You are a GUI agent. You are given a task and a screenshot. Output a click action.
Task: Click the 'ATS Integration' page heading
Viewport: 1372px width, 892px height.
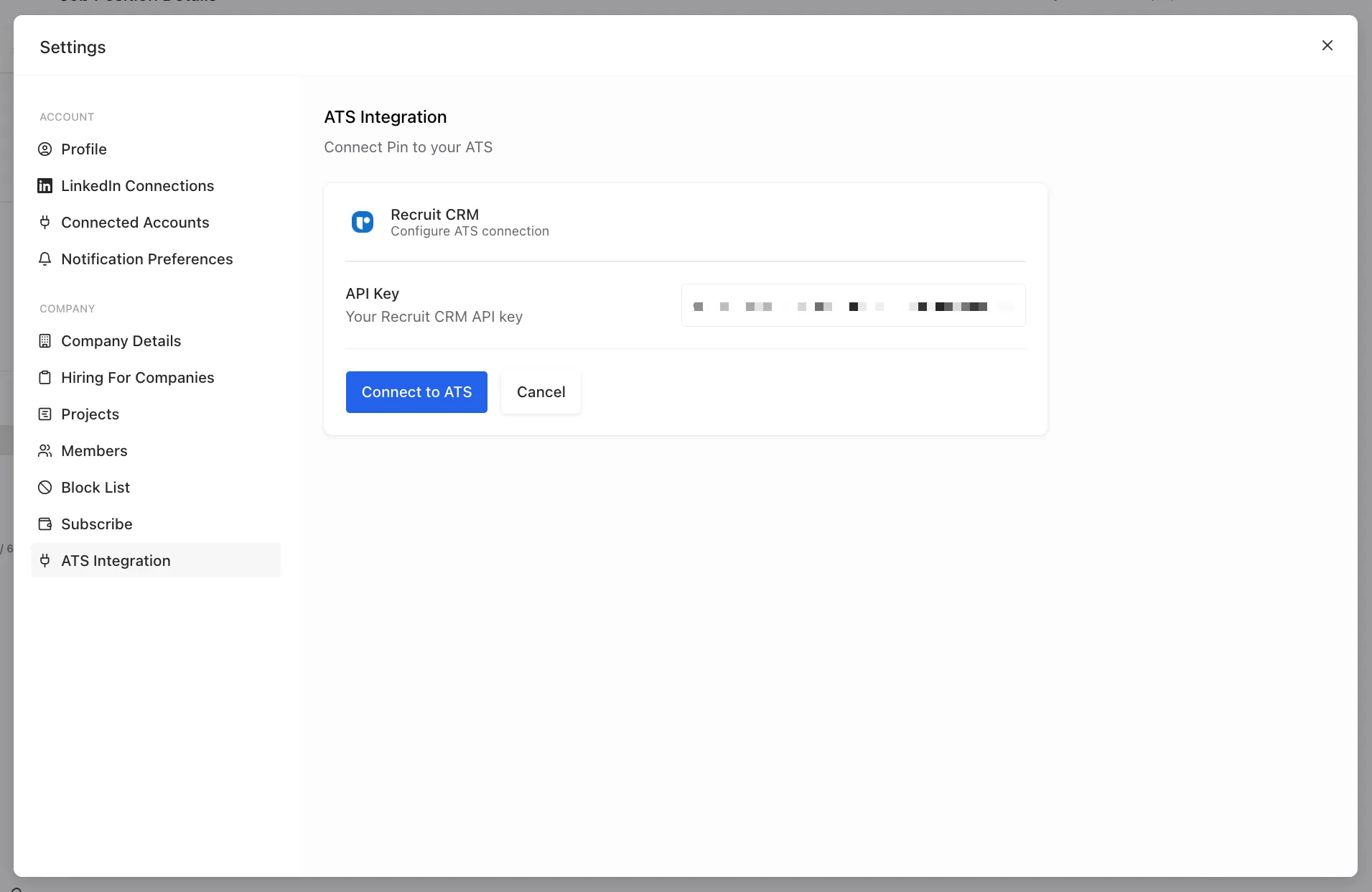click(385, 117)
